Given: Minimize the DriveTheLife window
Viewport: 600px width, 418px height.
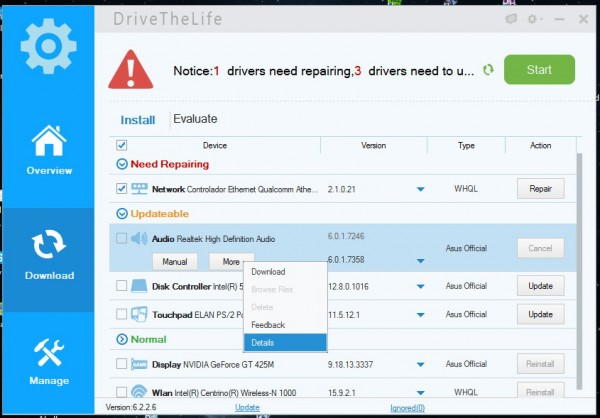Looking at the screenshot, I should (x=559, y=19).
